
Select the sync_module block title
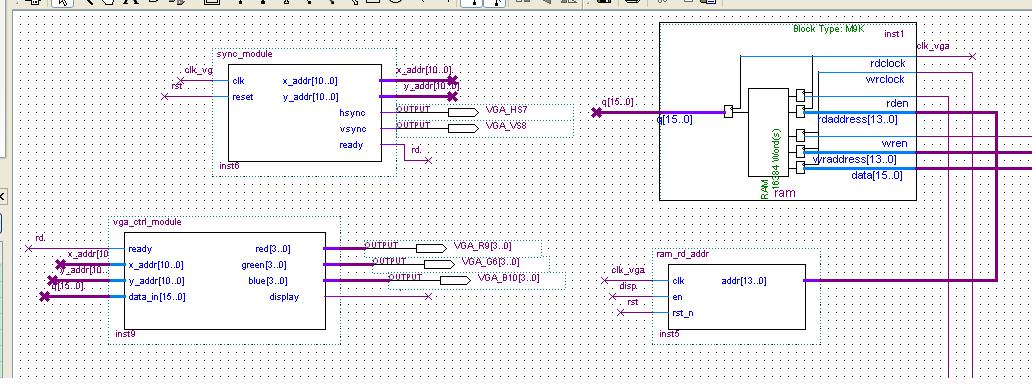click(244, 55)
